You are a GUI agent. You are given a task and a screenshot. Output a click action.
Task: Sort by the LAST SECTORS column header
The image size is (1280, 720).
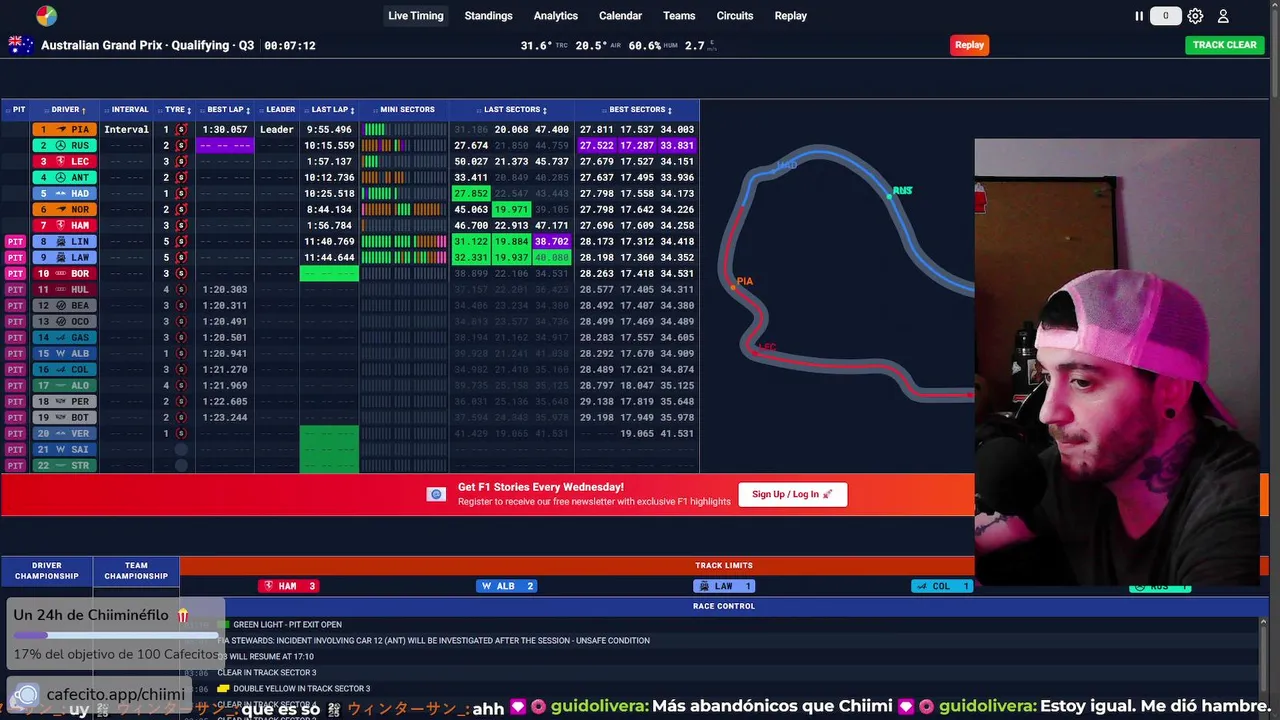512,110
